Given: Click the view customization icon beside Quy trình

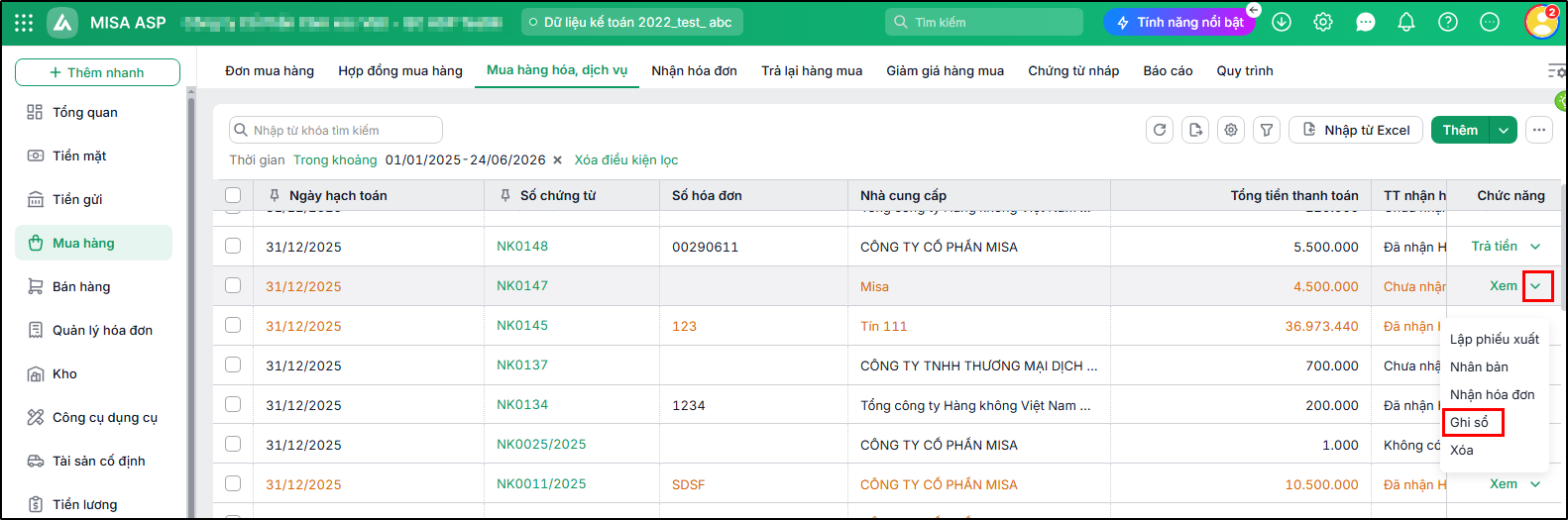Looking at the screenshot, I should point(1557,71).
